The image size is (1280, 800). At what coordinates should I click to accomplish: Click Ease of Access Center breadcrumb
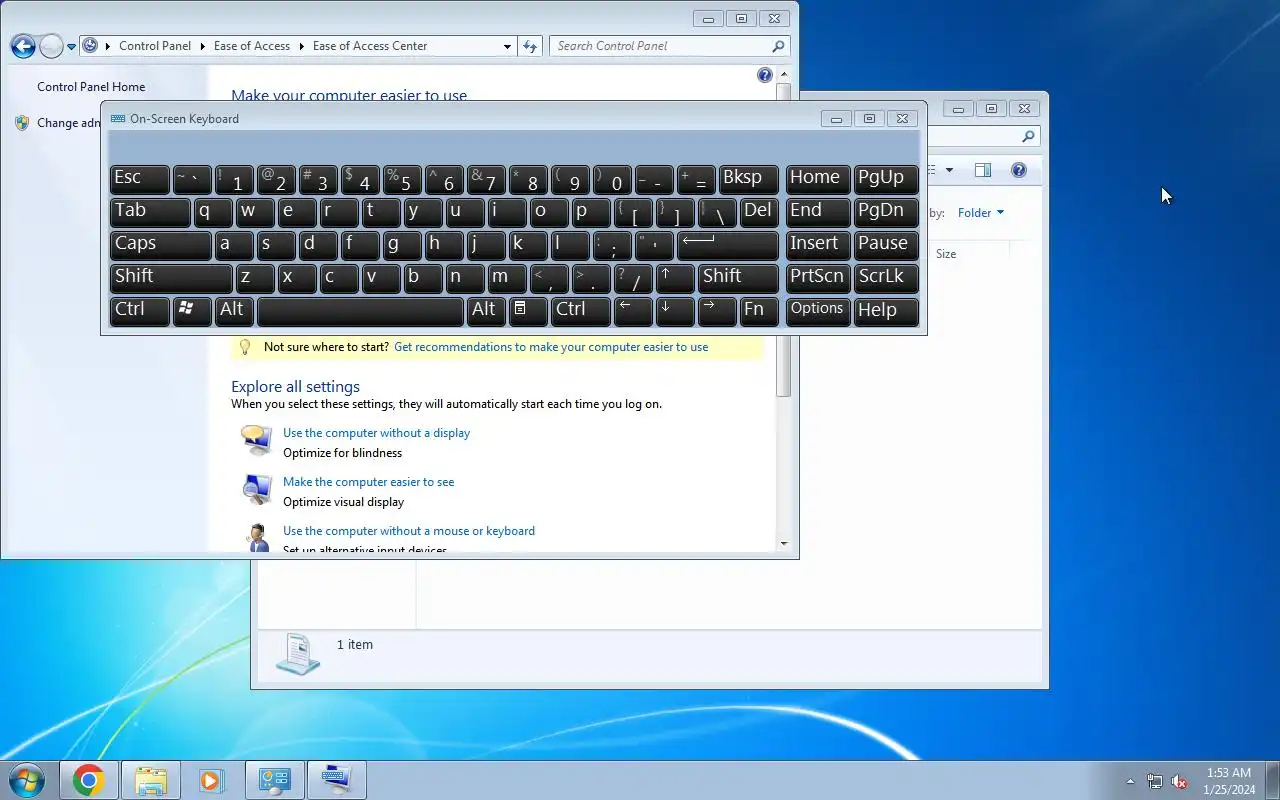(370, 46)
